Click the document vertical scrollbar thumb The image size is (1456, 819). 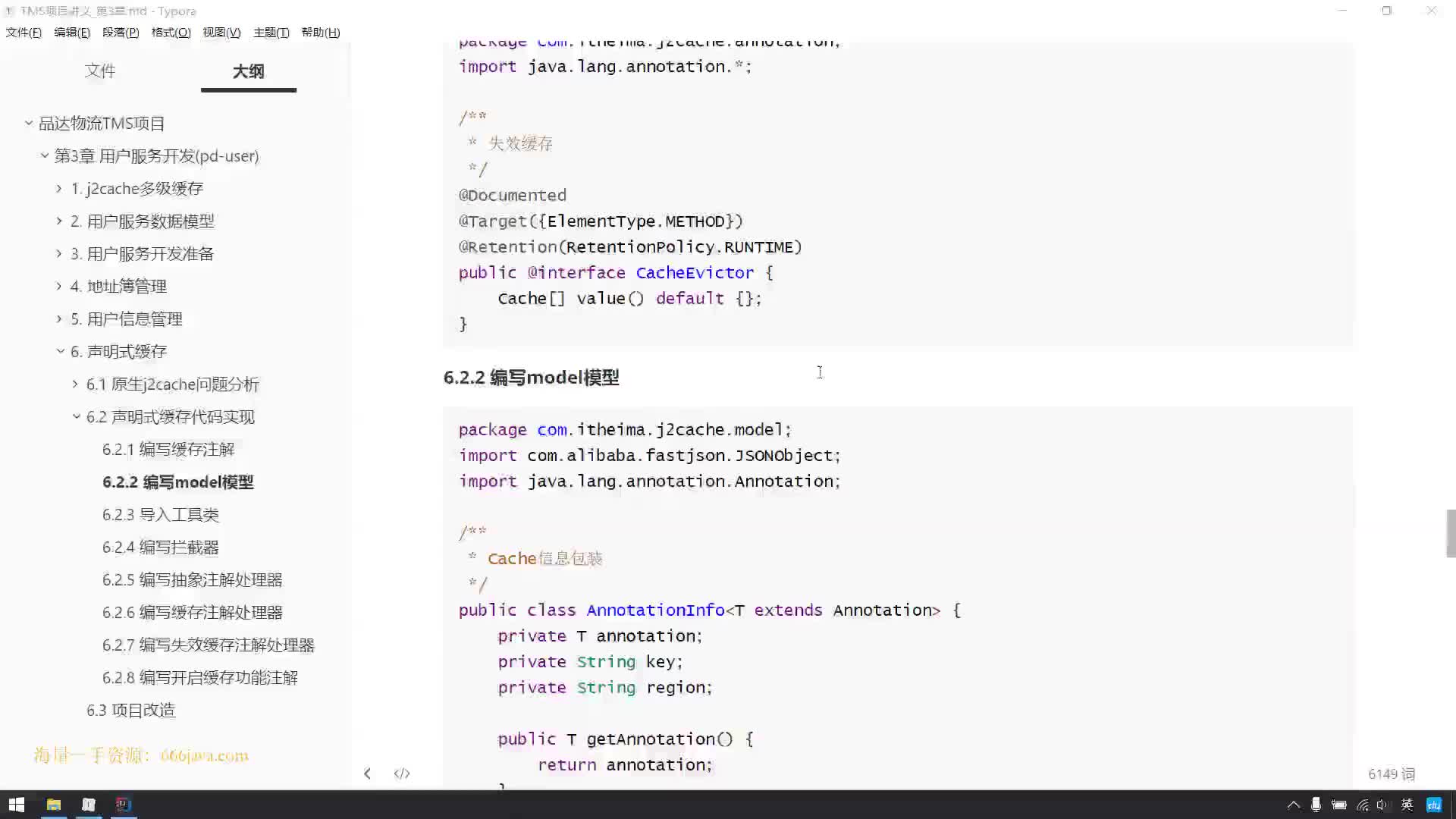click(x=1451, y=534)
